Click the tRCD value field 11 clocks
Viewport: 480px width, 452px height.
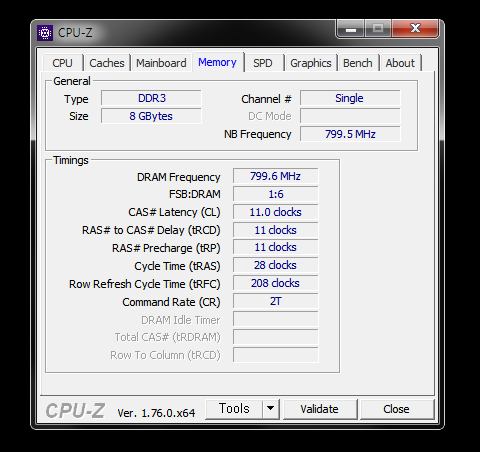(x=276, y=230)
